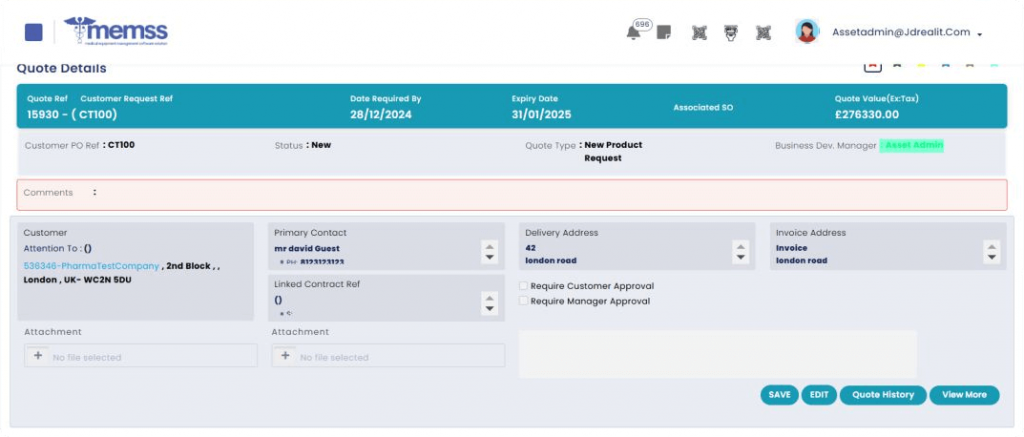Screen dimensions: 1024x437
Task: Click the pink Comments box
Action: coord(512,195)
